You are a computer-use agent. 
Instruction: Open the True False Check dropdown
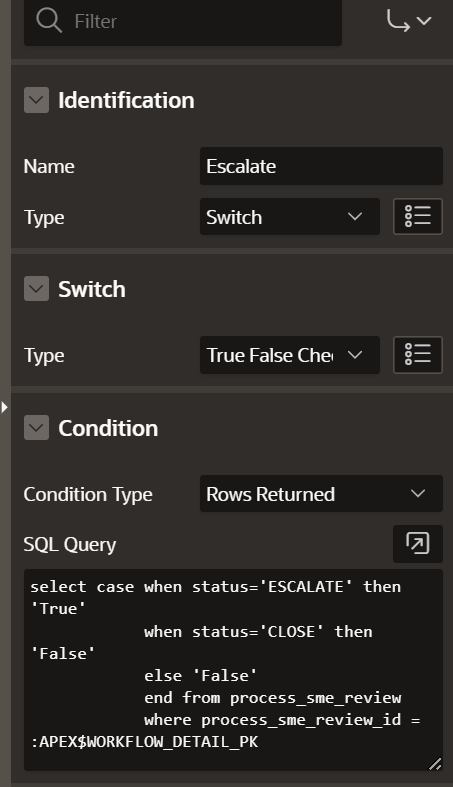tap(289, 355)
